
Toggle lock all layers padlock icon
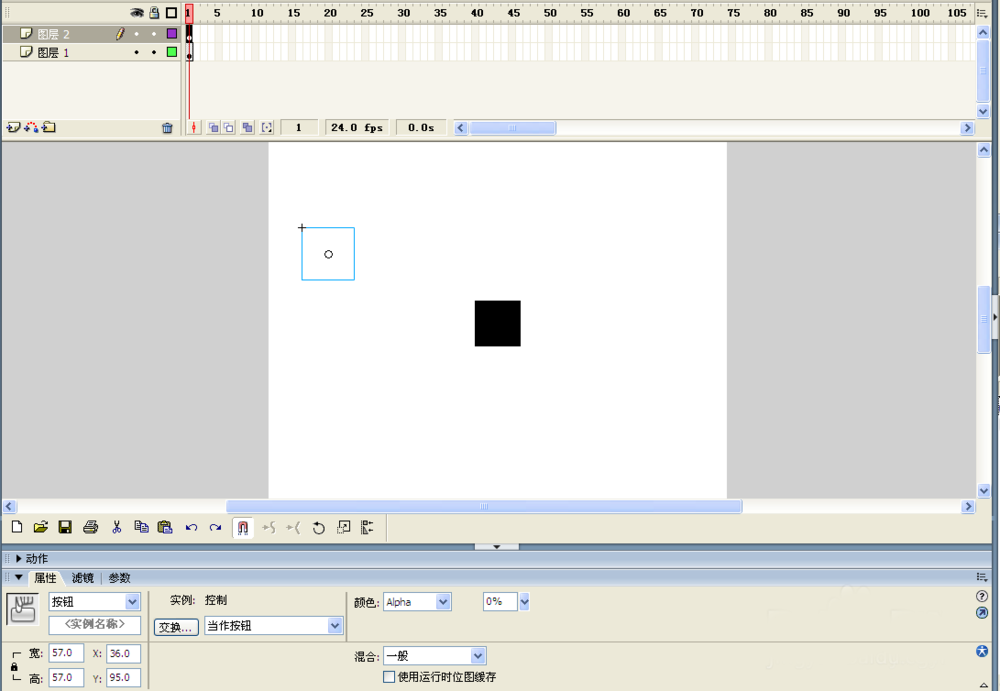154,13
